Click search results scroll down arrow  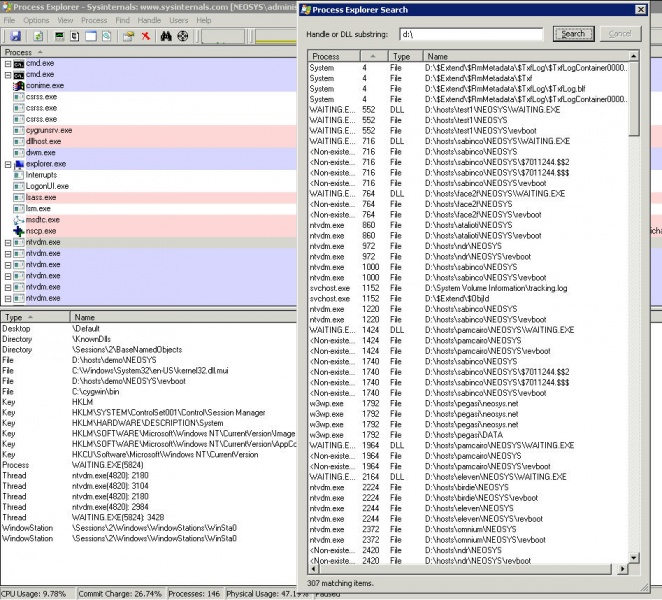(634, 558)
